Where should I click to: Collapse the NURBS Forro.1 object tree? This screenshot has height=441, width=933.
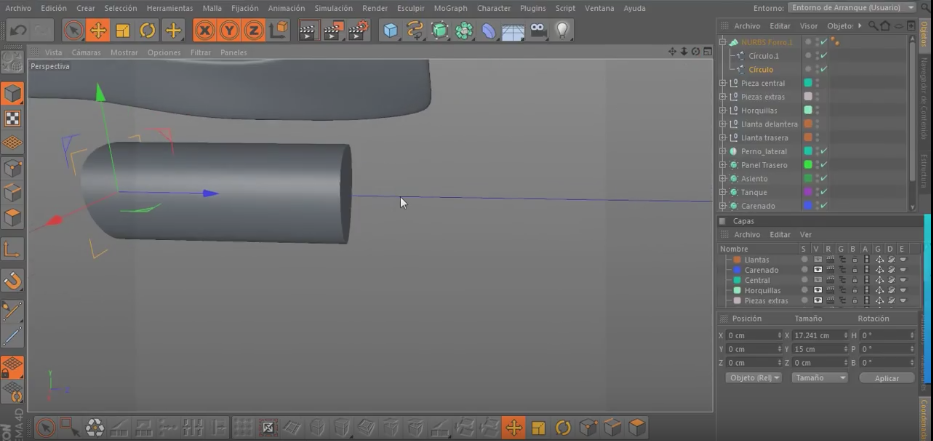coord(722,42)
